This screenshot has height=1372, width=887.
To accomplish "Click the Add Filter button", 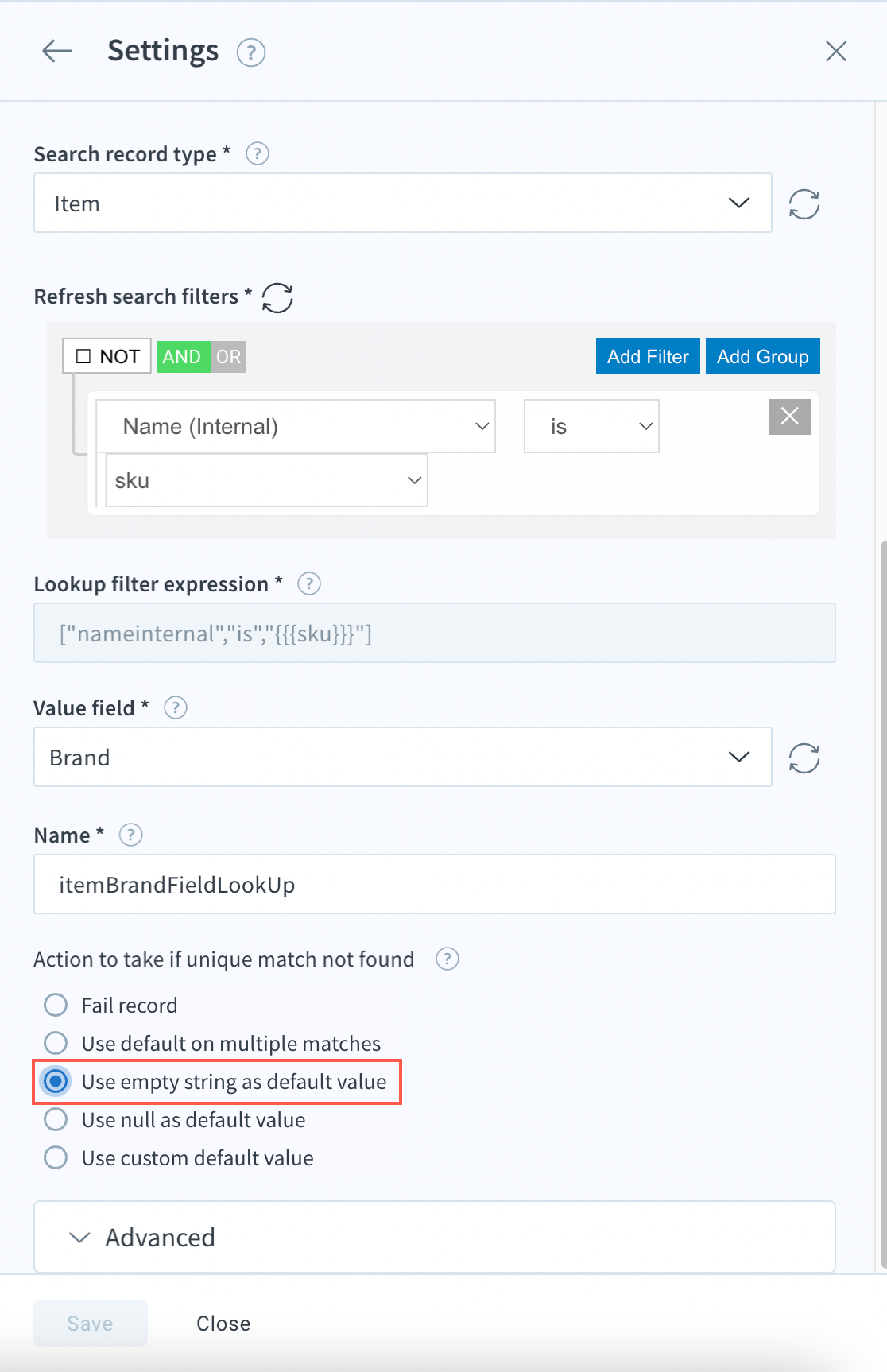I will point(648,356).
